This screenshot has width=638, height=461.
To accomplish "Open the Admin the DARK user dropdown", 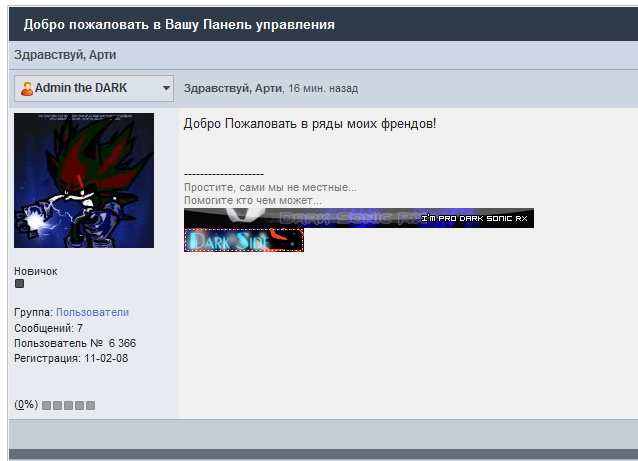I will pyautogui.click(x=94, y=88).
